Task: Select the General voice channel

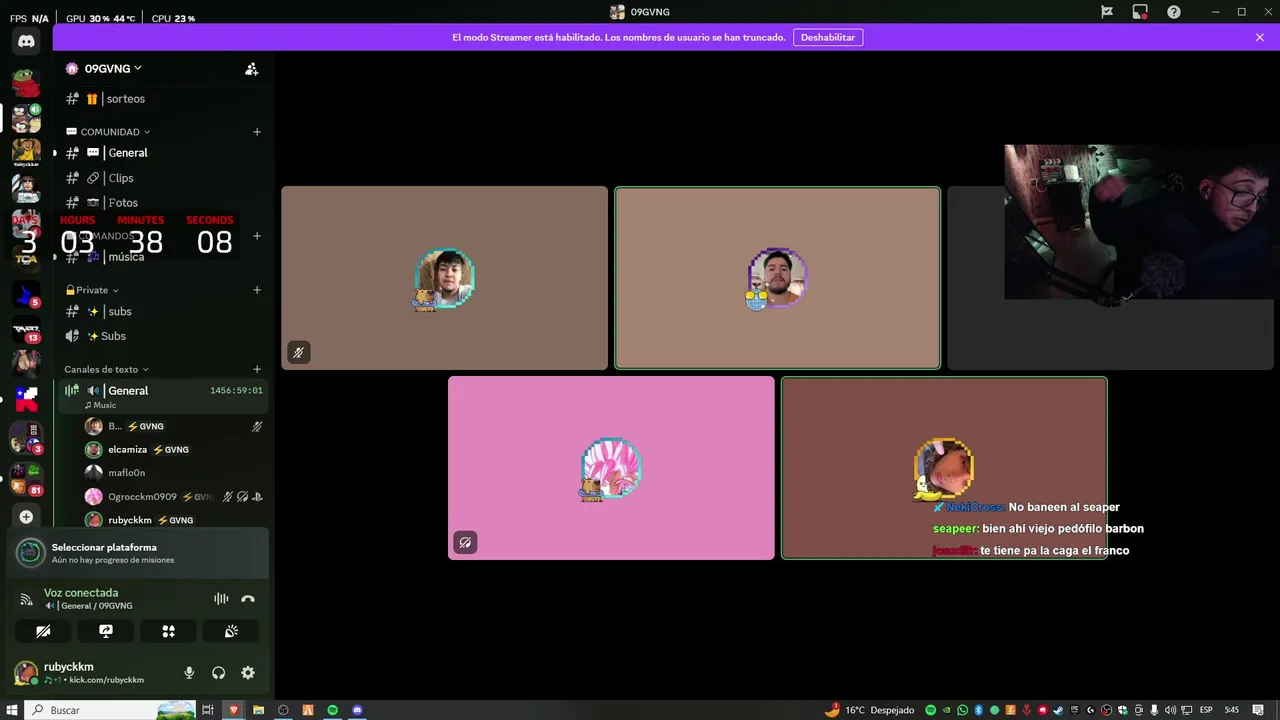Action: (x=163, y=396)
